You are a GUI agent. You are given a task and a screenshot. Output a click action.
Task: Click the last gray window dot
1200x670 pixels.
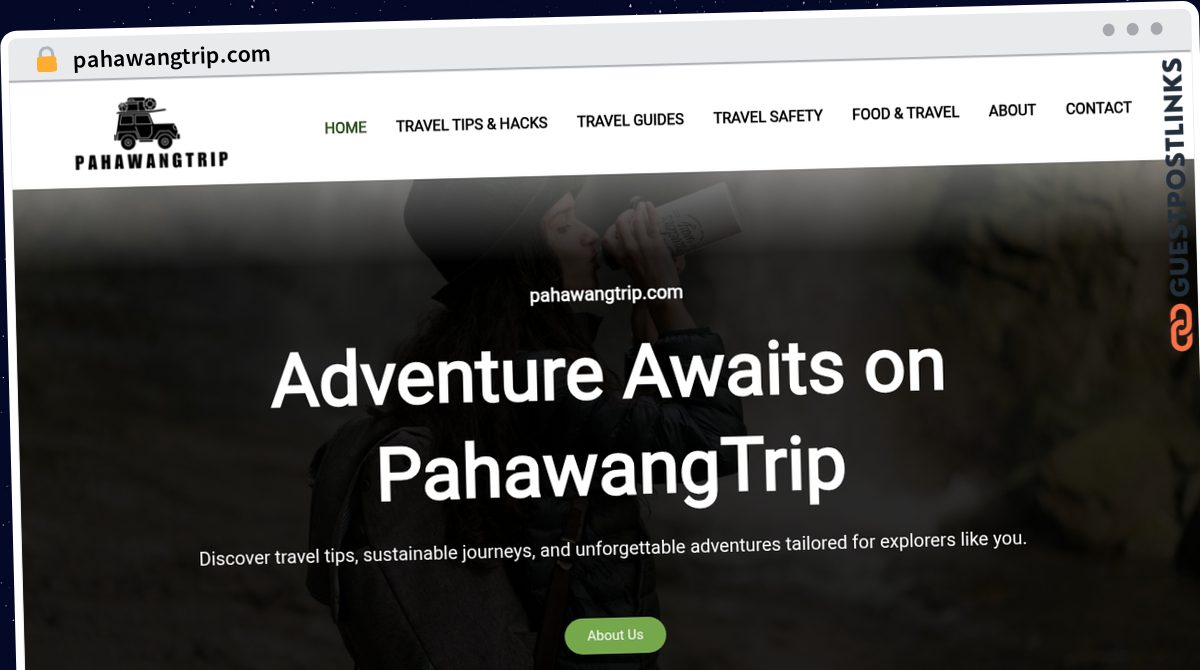pyautogui.click(x=1157, y=30)
